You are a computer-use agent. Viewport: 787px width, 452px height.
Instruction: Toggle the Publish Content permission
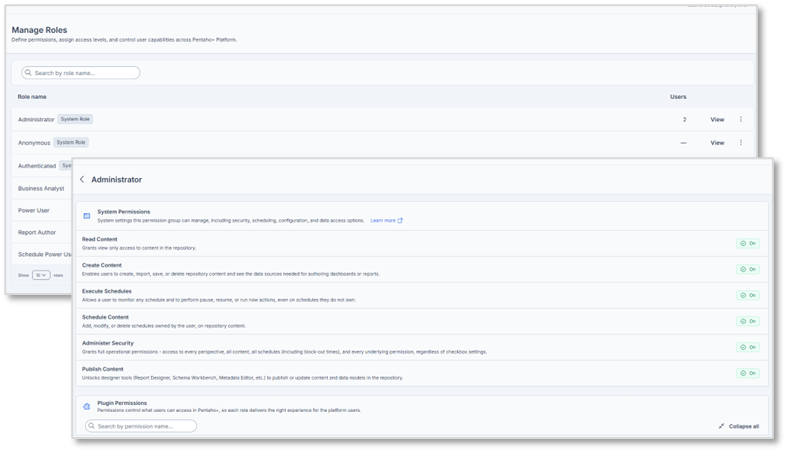pos(748,373)
